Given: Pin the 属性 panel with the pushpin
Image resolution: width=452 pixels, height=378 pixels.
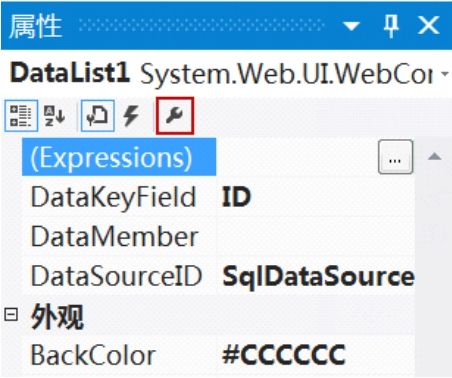Looking at the screenshot, I should (x=391, y=26).
